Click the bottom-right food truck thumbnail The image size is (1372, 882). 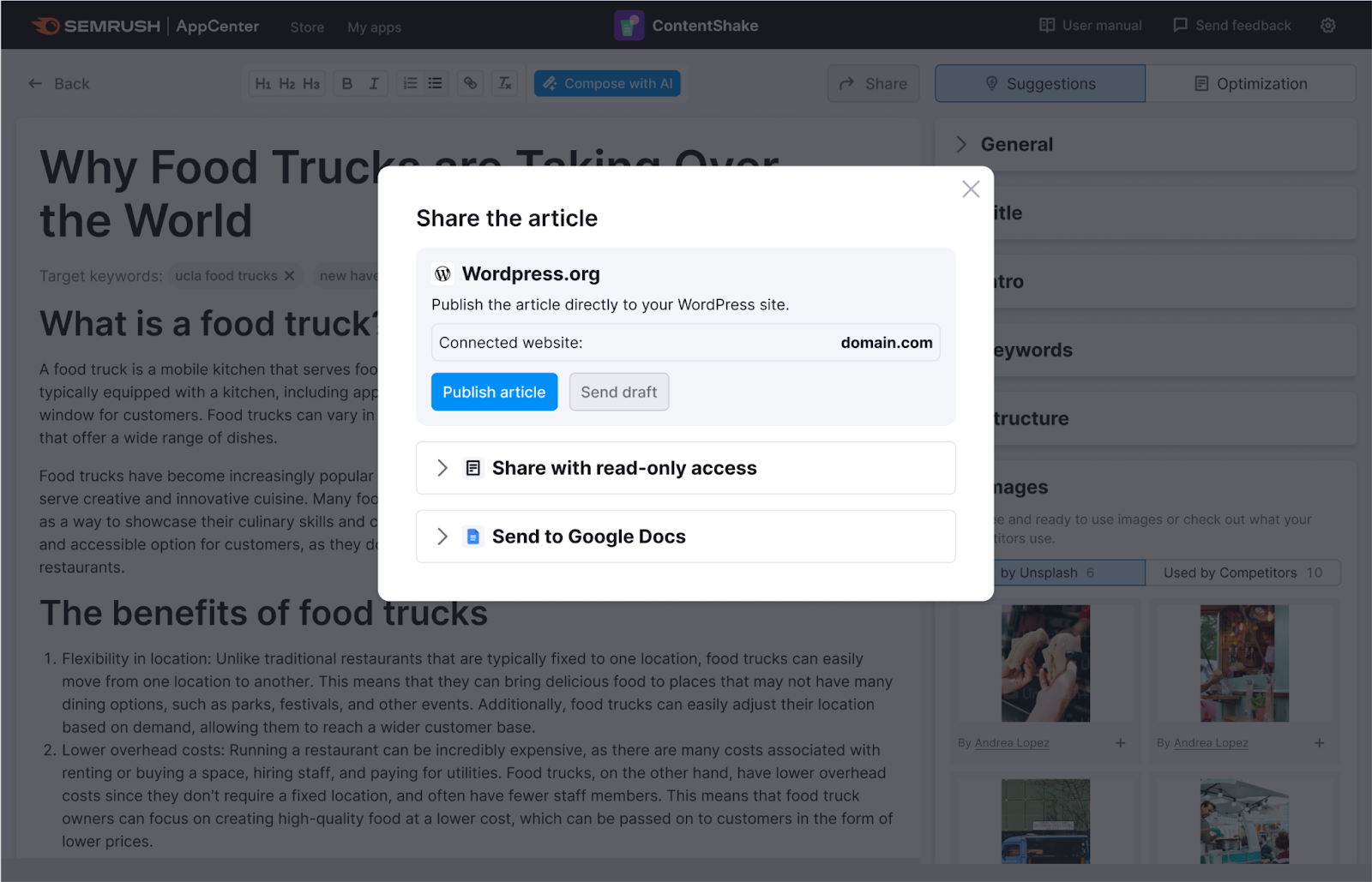[1244, 821]
